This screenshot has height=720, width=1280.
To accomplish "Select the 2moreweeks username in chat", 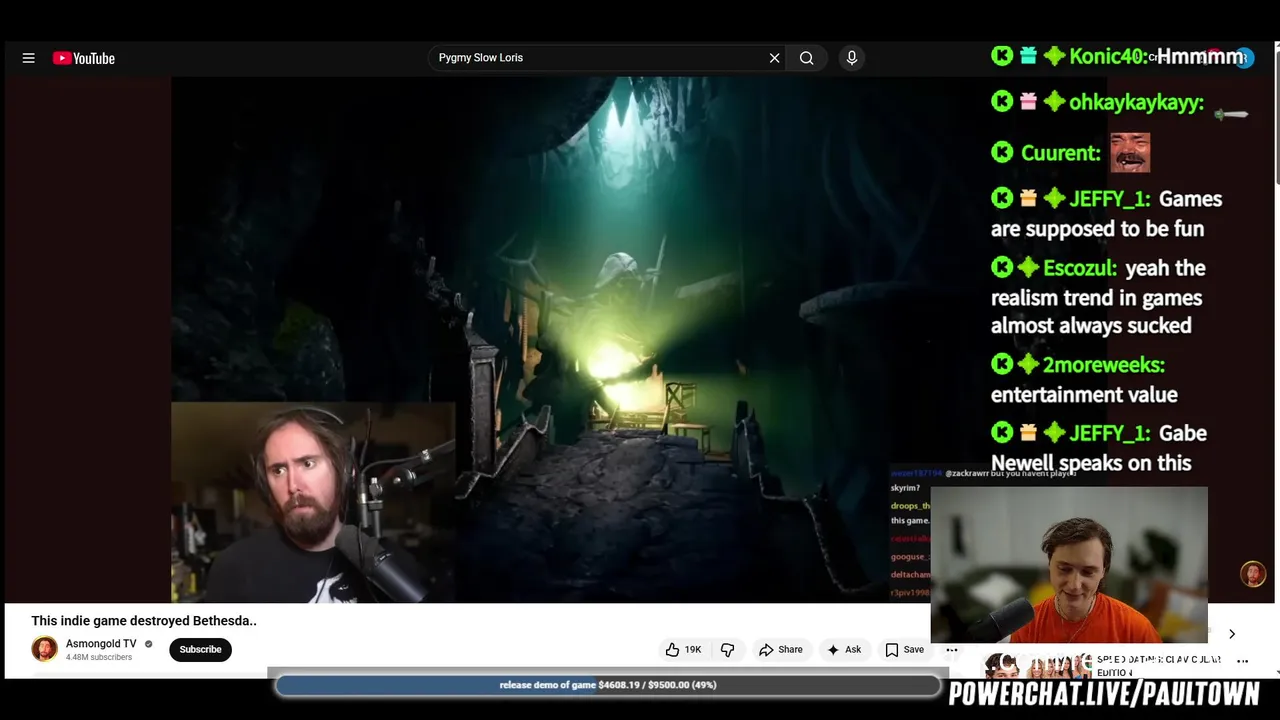I will click(1104, 365).
